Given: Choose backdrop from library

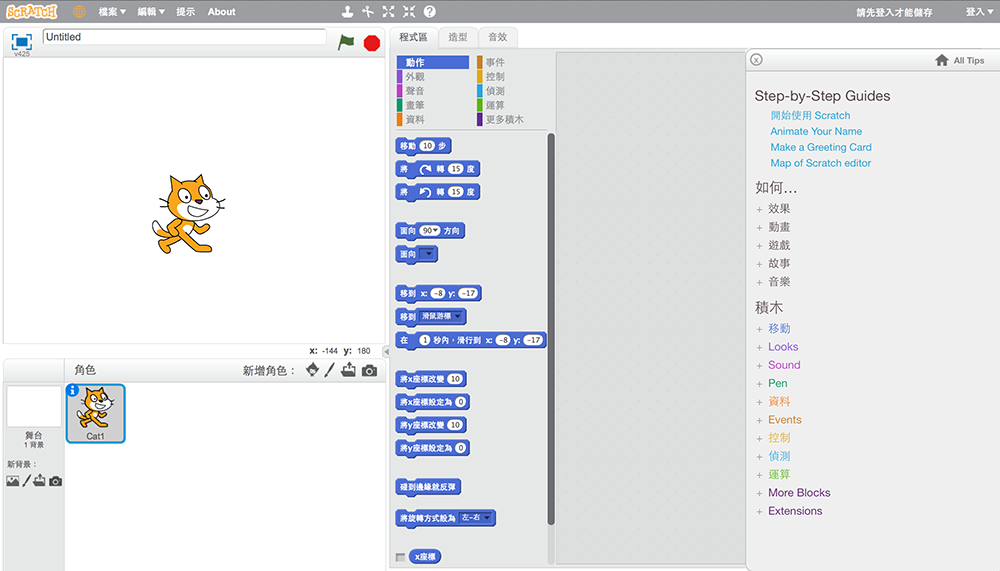Looking at the screenshot, I should pos(13,481).
